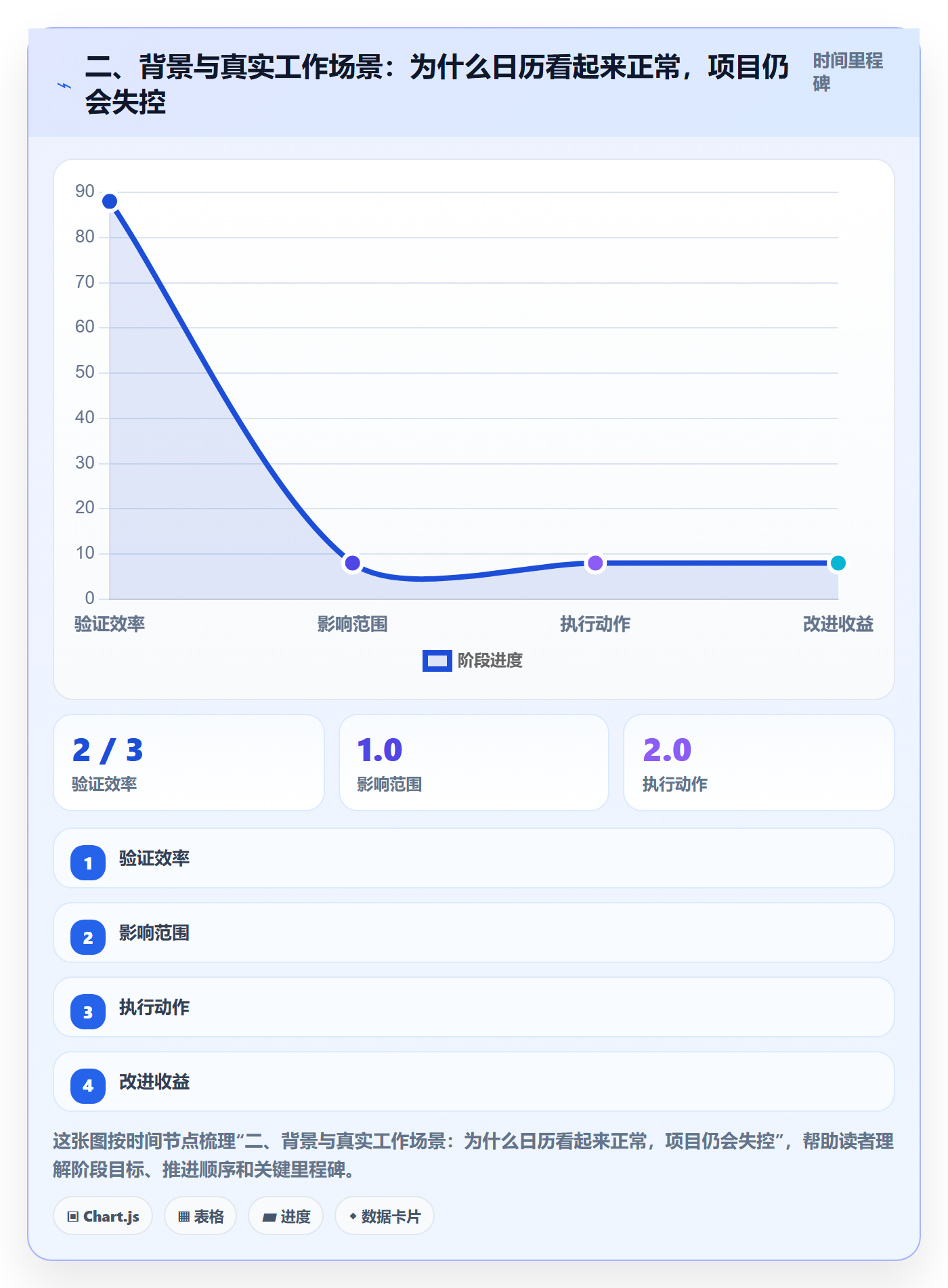
Task: Click the main section title heading
Action: [x=437, y=85]
